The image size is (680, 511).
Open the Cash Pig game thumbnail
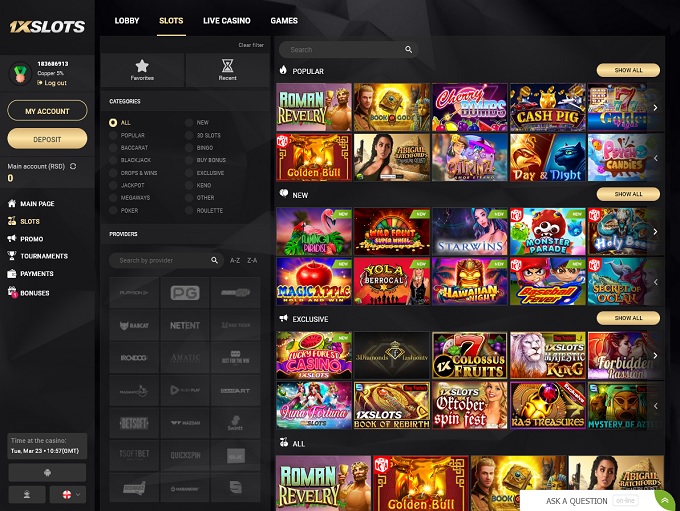tap(547, 107)
